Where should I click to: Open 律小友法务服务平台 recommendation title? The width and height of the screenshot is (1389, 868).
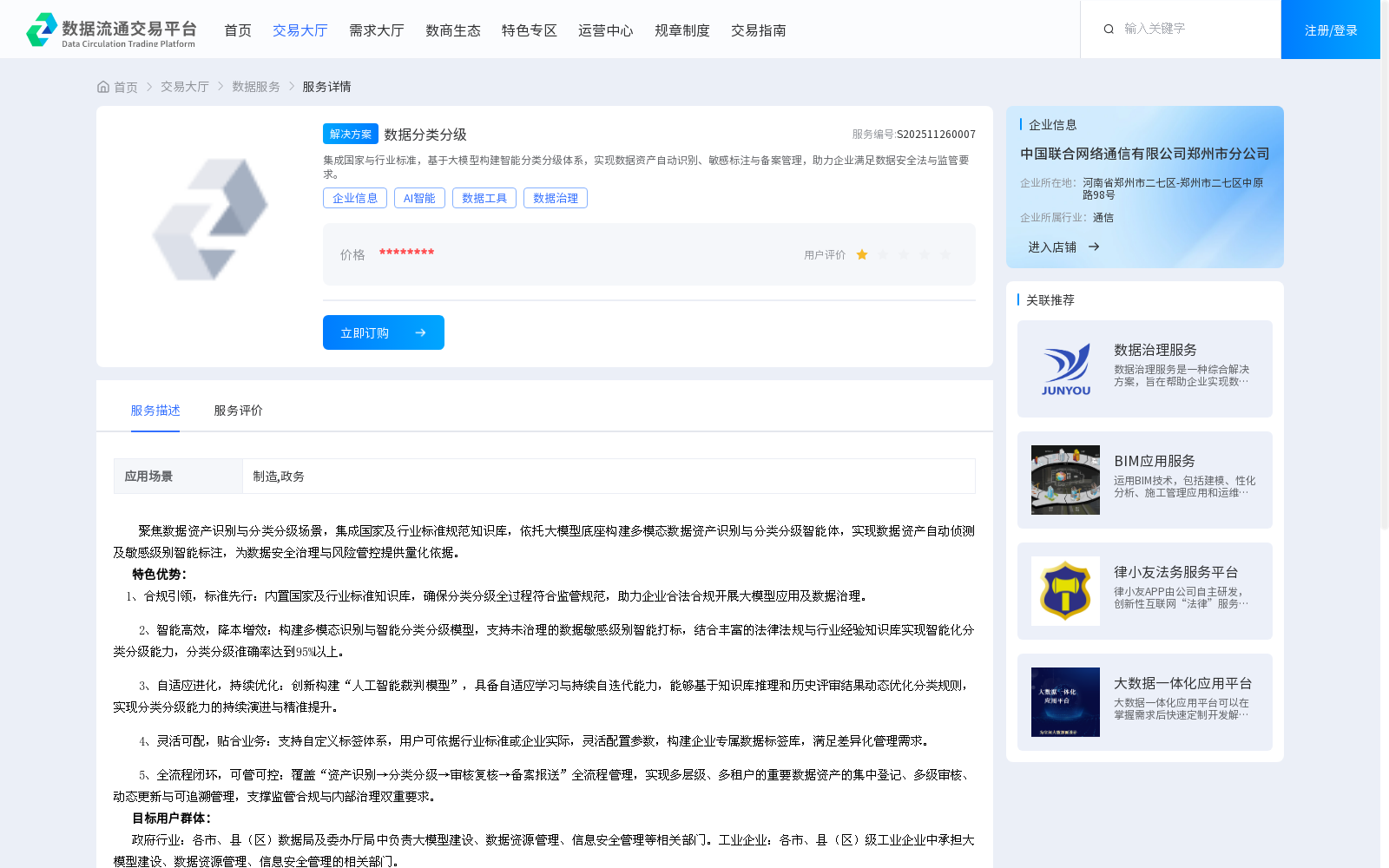pos(1176,572)
